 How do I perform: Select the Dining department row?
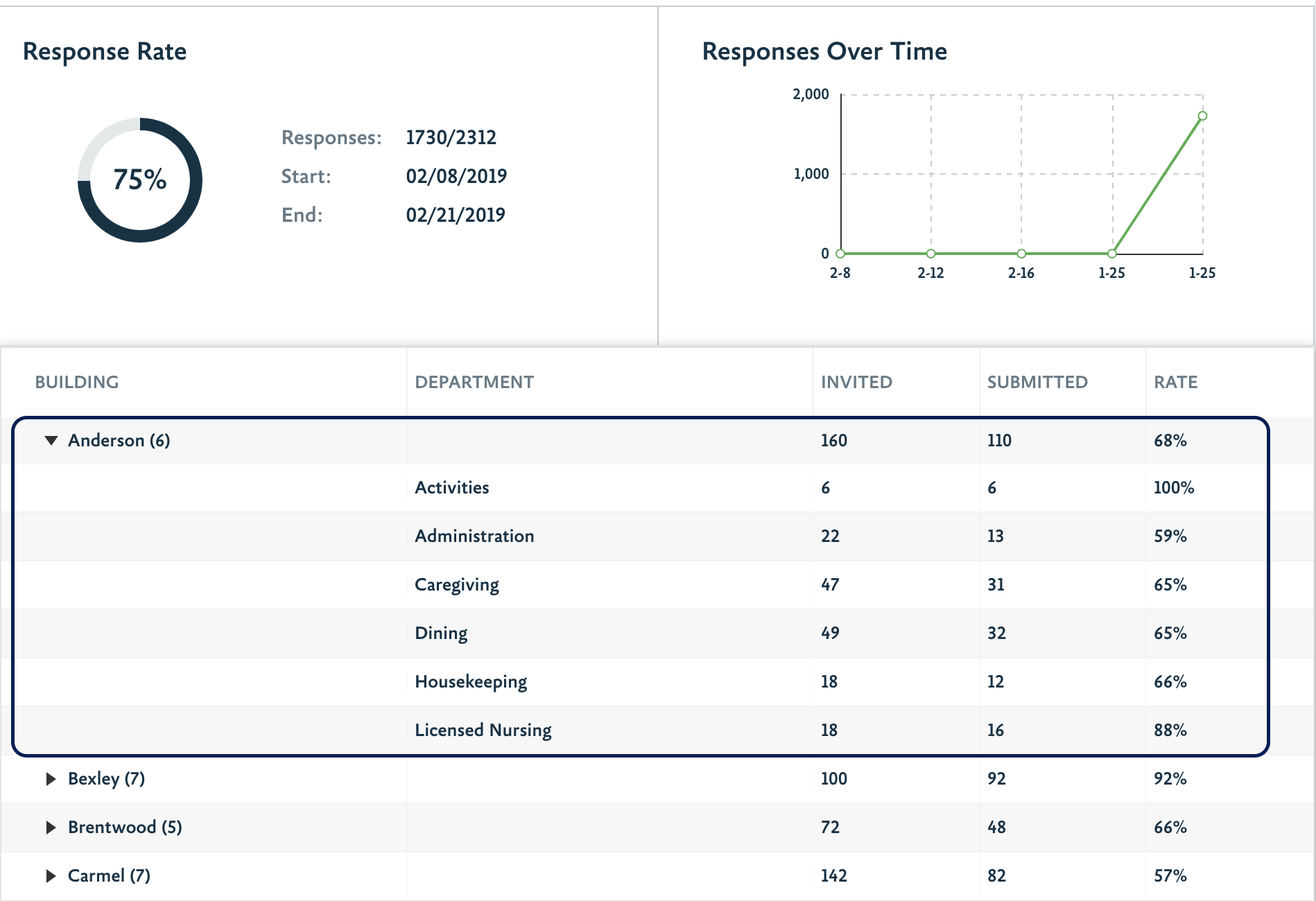point(441,633)
